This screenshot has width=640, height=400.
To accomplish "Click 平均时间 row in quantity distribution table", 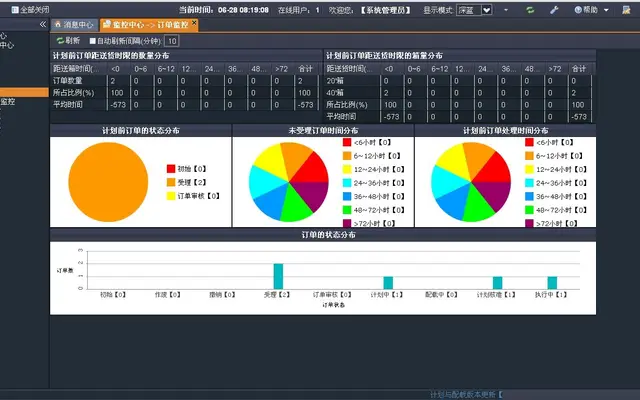I will (x=186, y=104).
